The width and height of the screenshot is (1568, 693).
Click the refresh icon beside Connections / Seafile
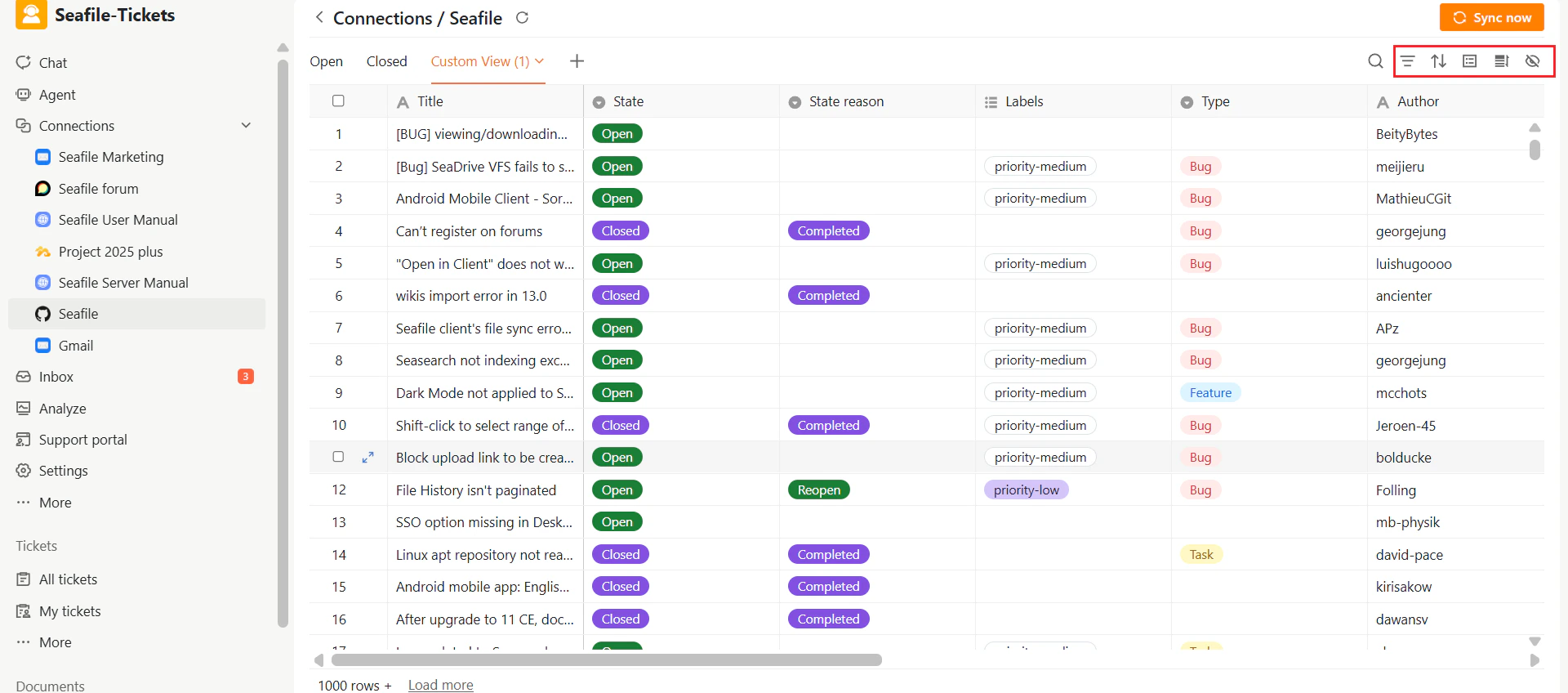pos(523,17)
